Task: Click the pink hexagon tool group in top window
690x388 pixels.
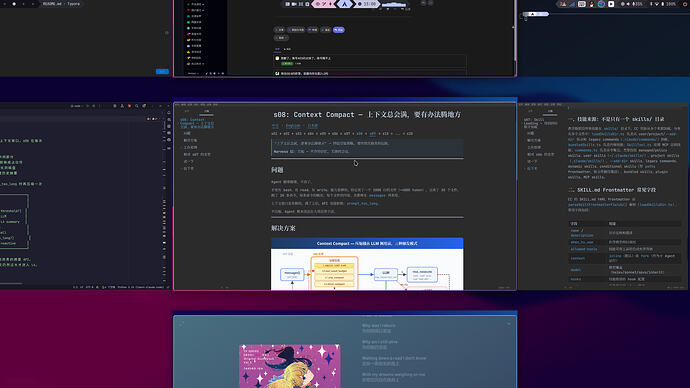Action: click(x=323, y=4)
